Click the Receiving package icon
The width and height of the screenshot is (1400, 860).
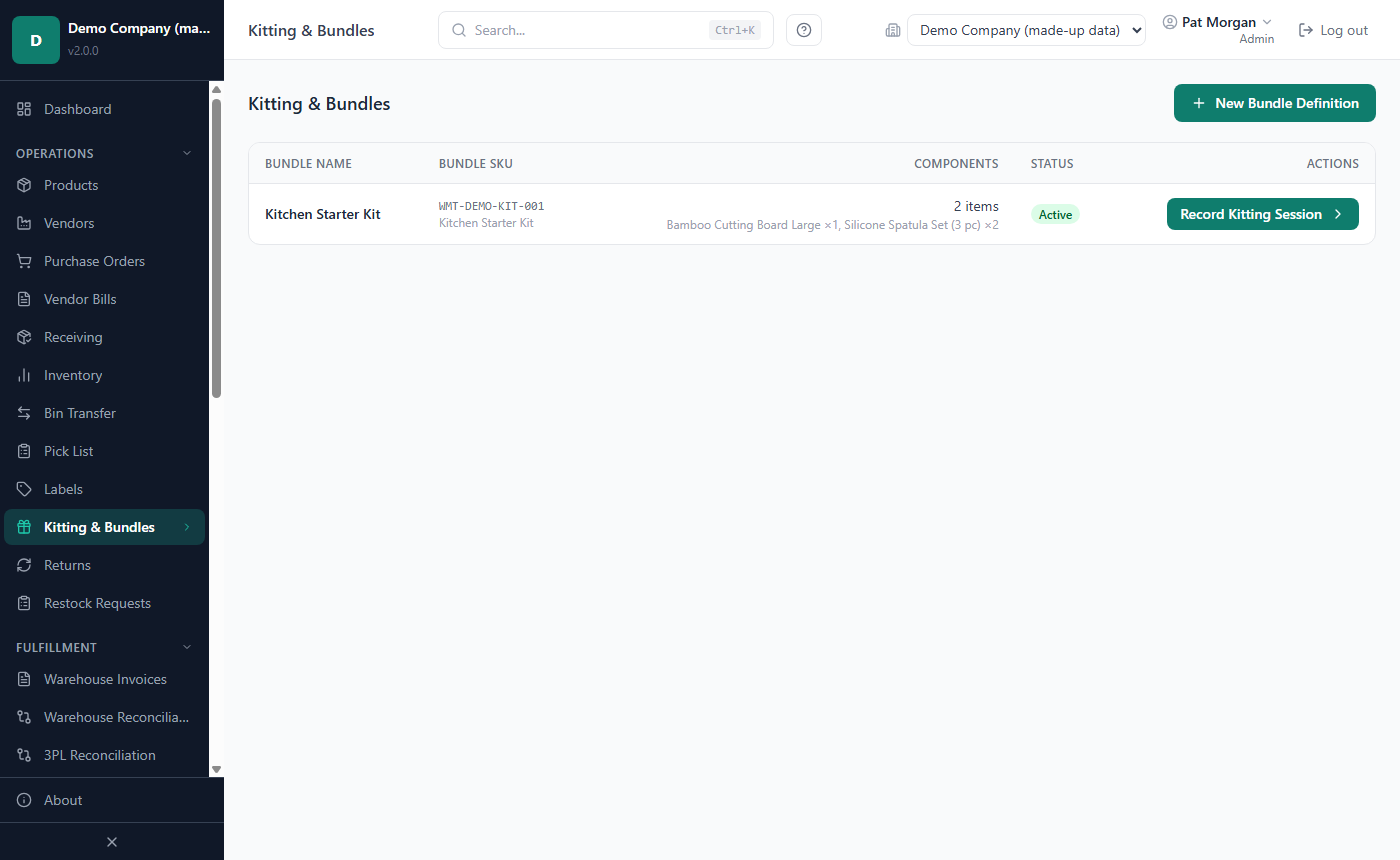(24, 337)
